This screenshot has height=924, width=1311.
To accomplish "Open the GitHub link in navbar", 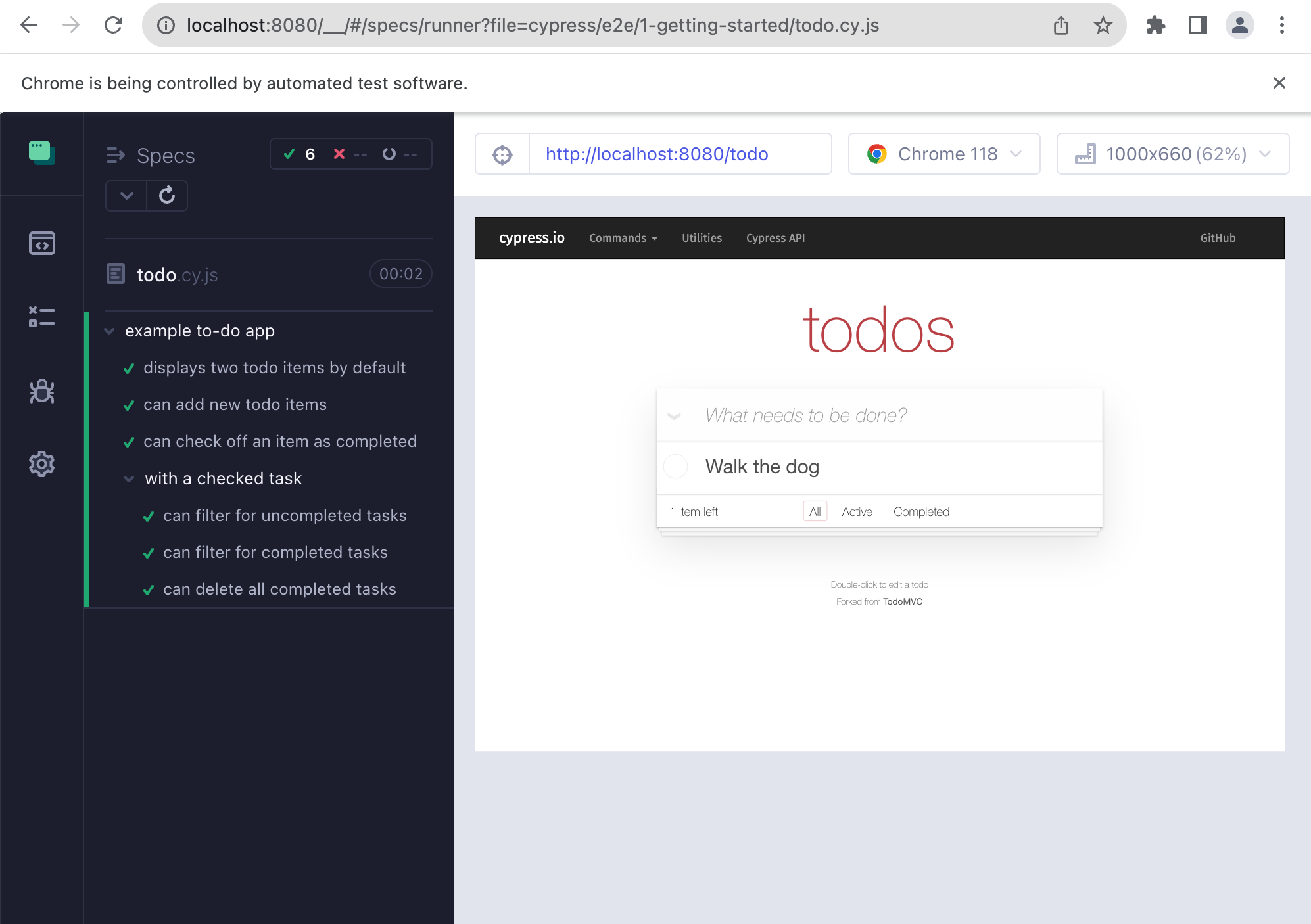I will point(1218,238).
